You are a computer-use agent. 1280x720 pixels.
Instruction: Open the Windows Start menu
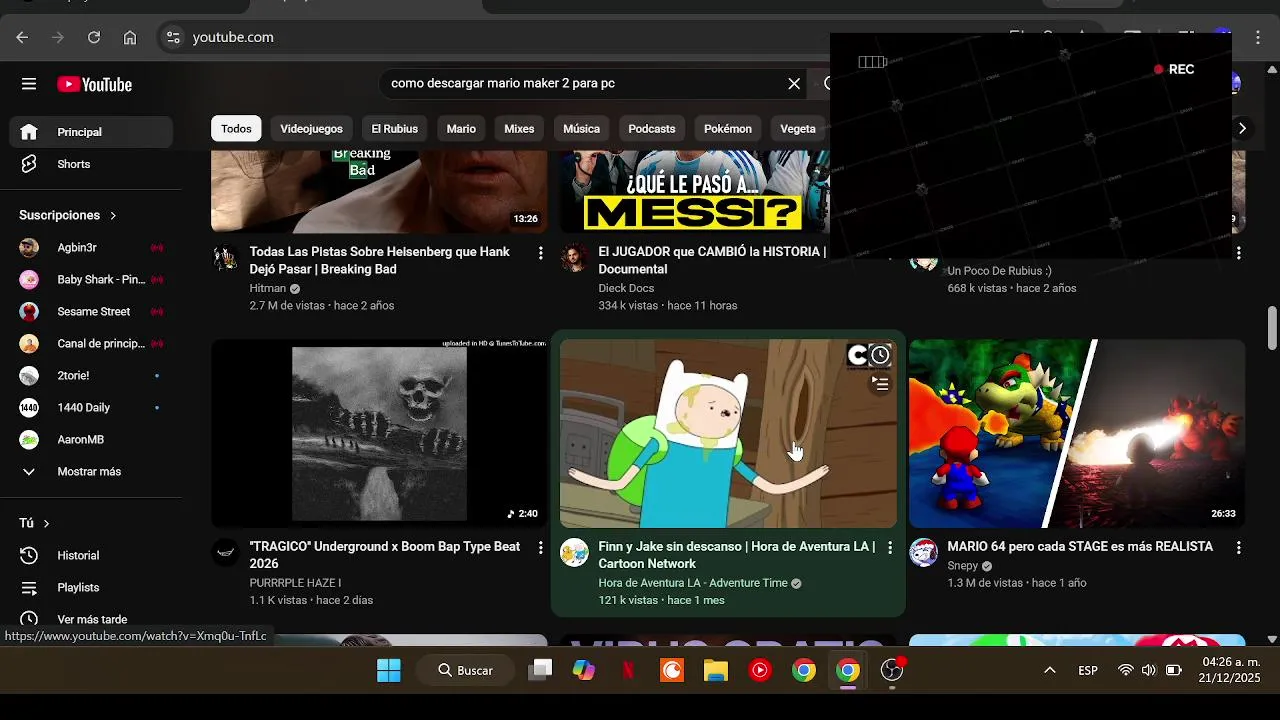pyautogui.click(x=389, y=670)
